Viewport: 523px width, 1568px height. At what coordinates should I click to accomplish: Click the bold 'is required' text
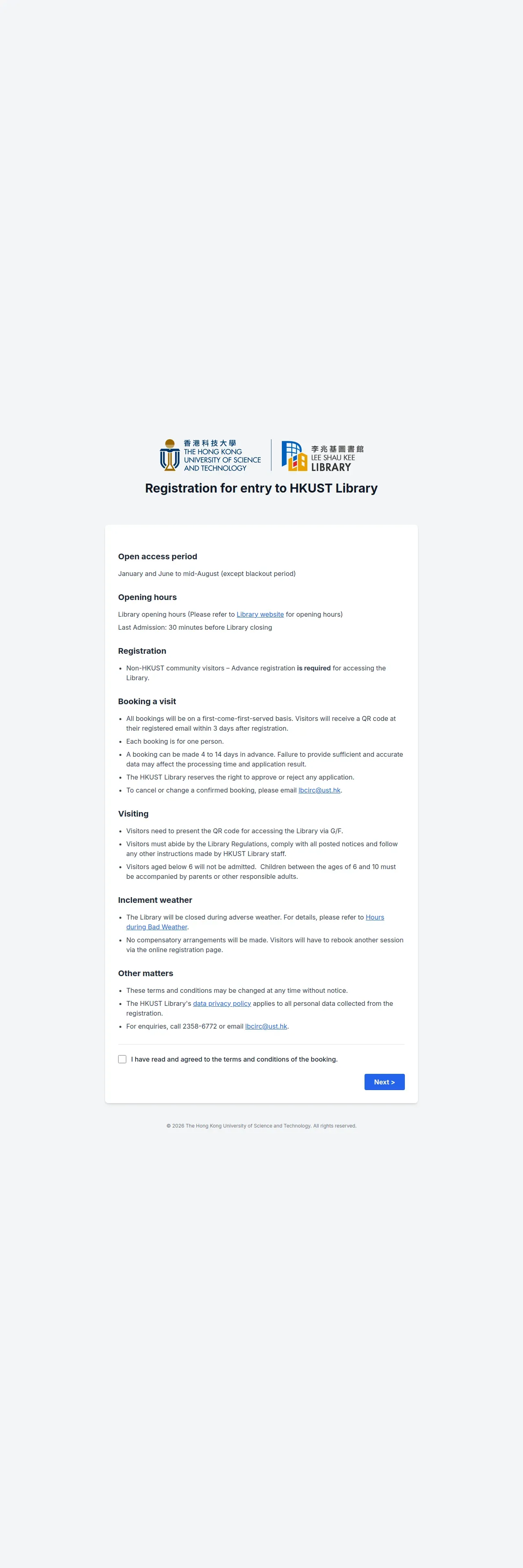coord(314,668)
